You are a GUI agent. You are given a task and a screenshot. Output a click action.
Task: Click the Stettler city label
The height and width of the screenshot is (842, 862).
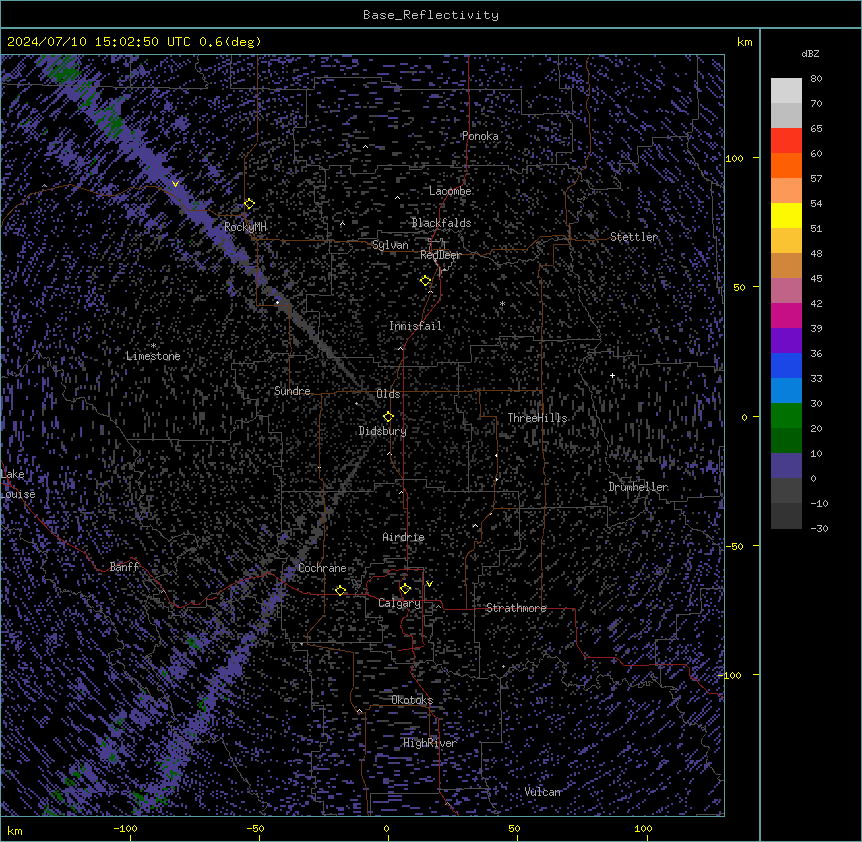point(634,237)
